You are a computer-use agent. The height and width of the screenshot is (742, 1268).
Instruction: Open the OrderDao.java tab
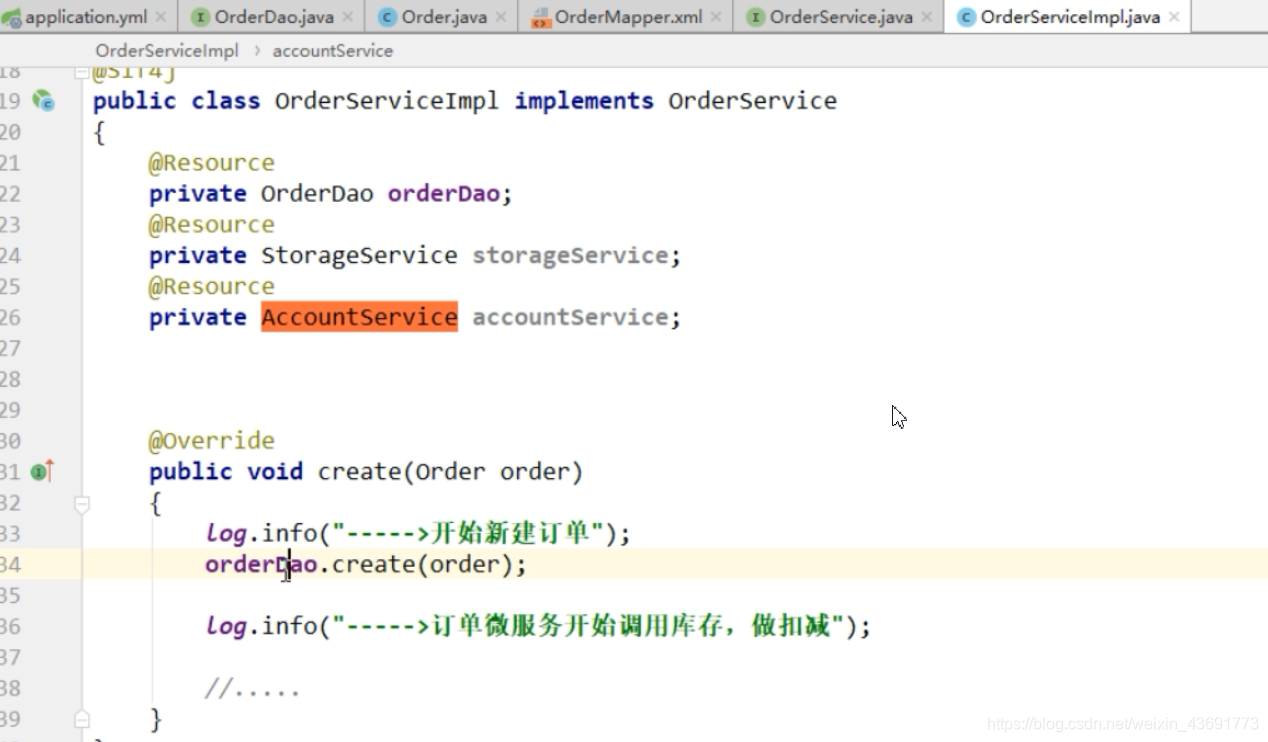pyautogui.click(x=273, y=17)
